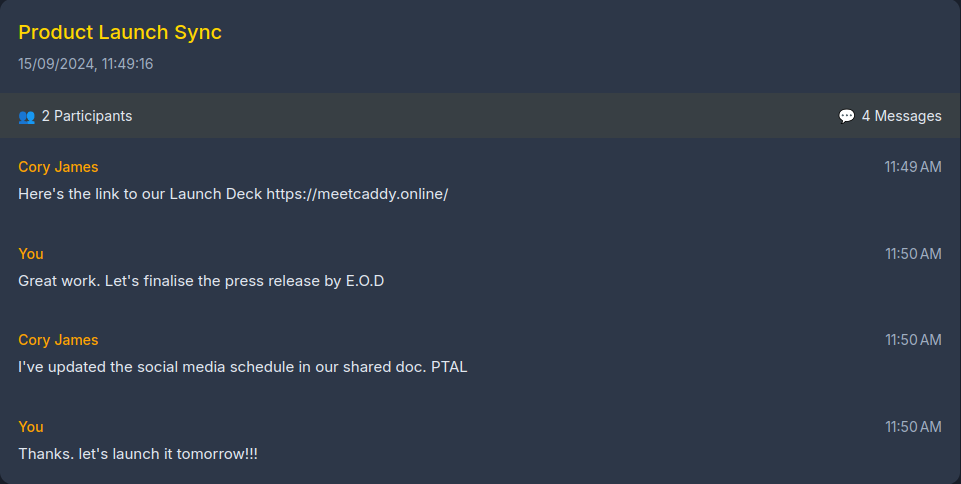Image resolution: width=961 pixels, height=484 pixels.
Task: Click "You" sender name on the last message
Action: pyautogui.click(x=31, y=427)
